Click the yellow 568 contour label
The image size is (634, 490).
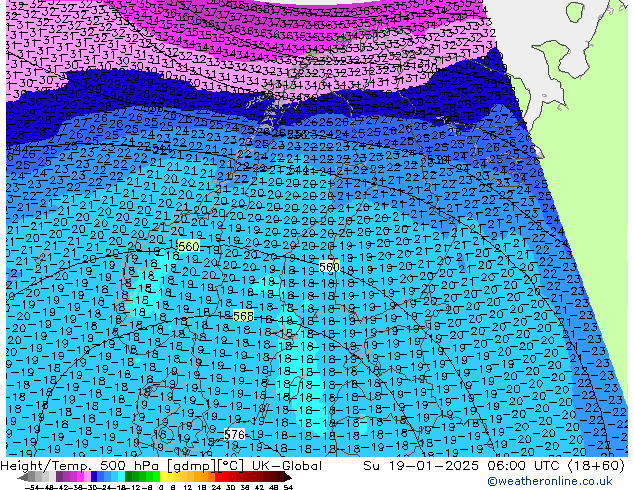click(243, 316)
